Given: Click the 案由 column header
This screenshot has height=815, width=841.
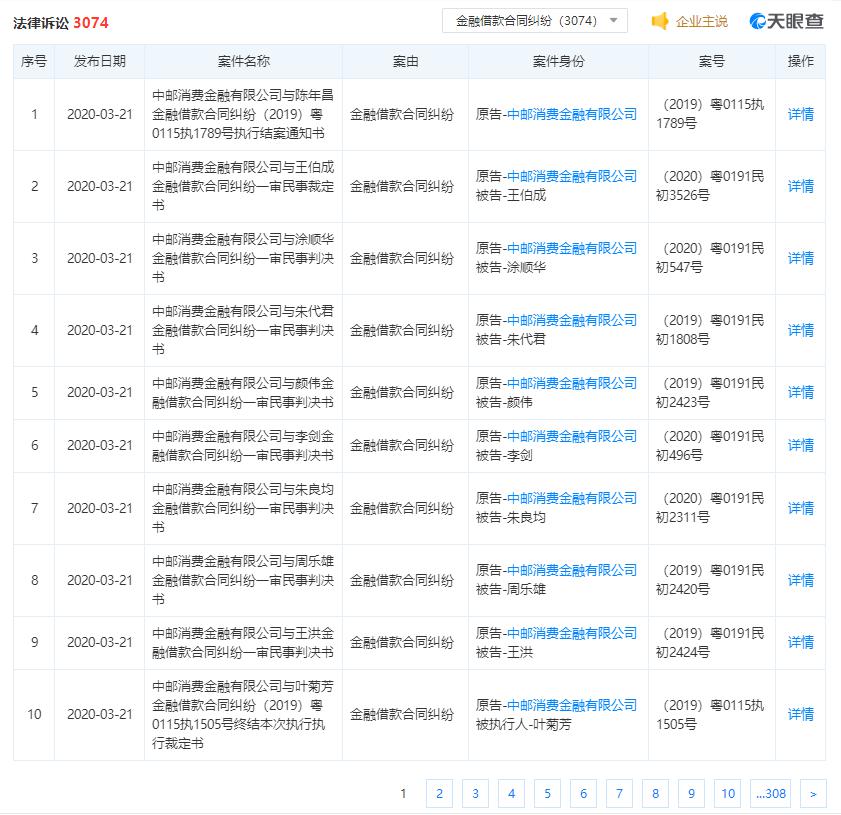Looking at the screenshot, I should click(x=405, y=61).
